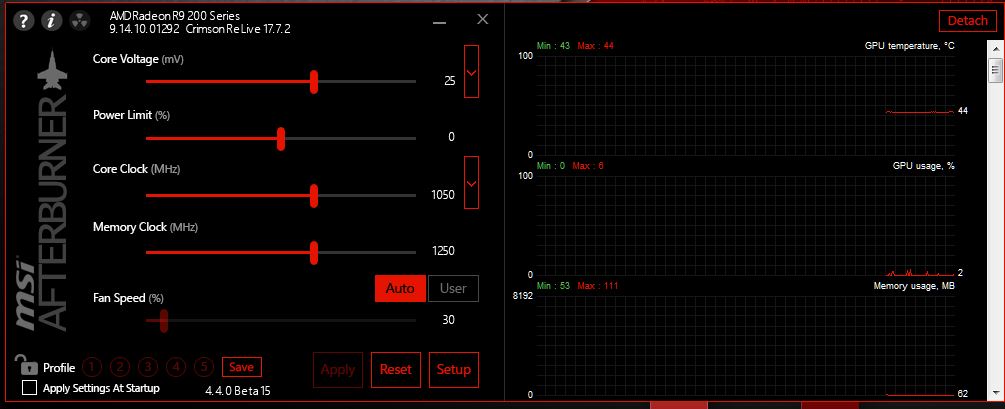
Task: Click the Memory Clock (MHz) label
Action: [x=145, y=228]
